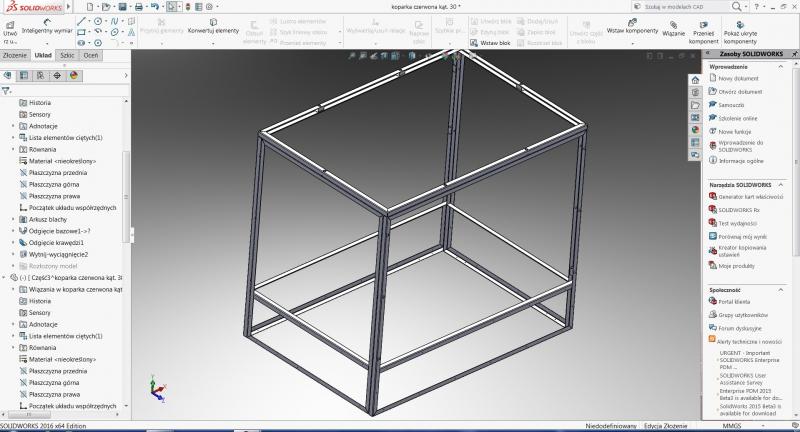Click the Konwertuj elementy tool
The width and height of the screenshot is (800, 432).
tap(213, 27)
